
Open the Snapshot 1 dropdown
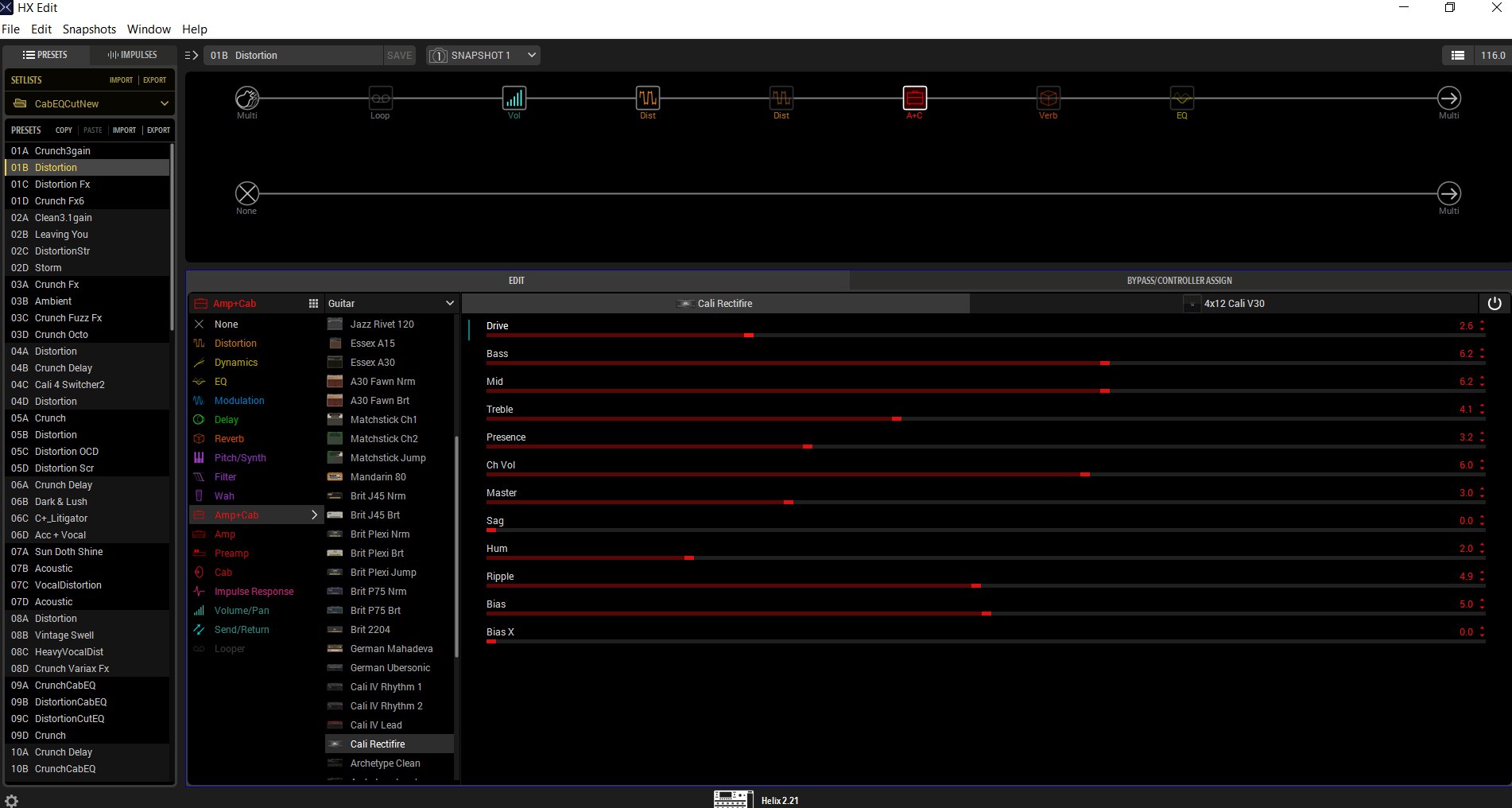pyautogui.click(x=483, y=56)
